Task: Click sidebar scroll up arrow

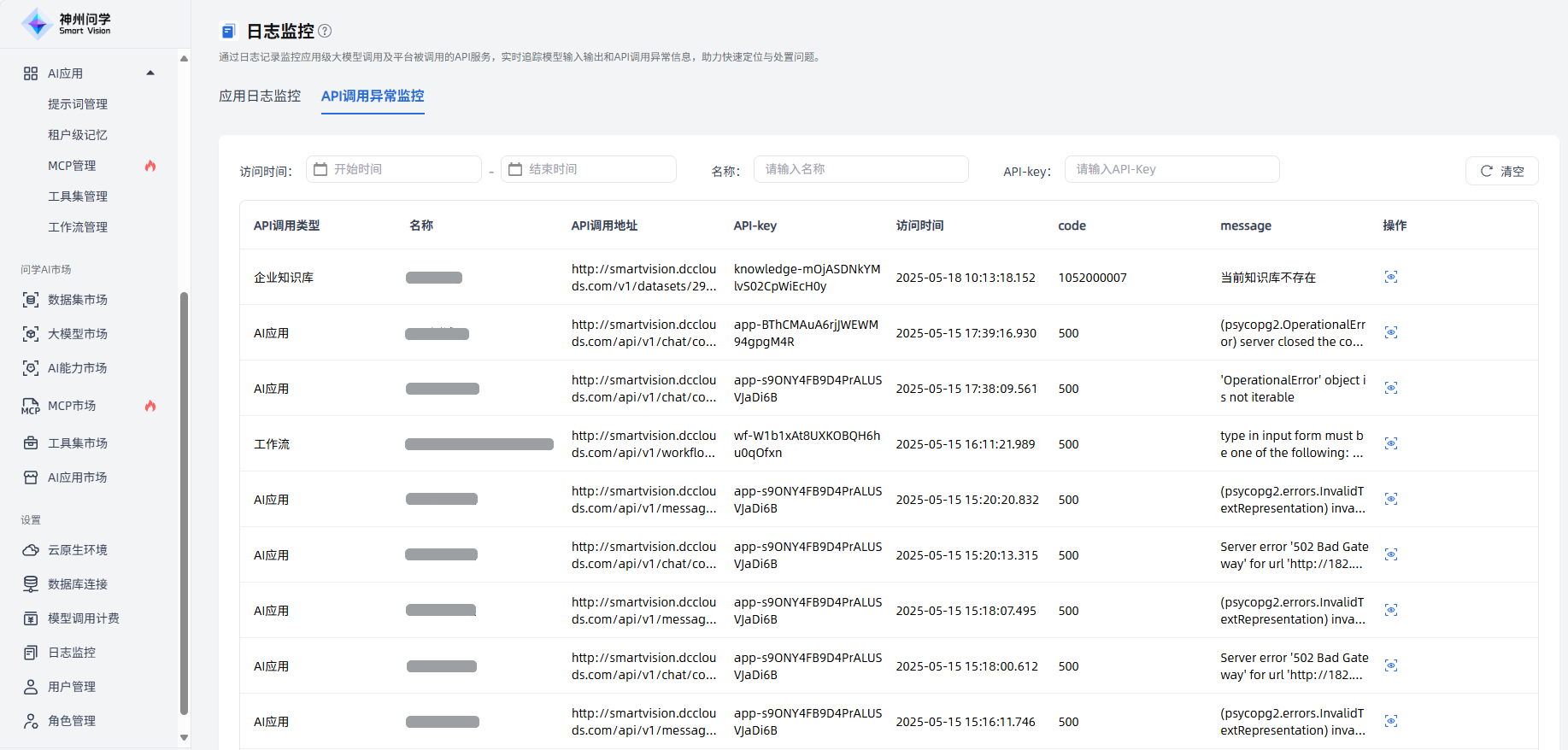Action: point(184,58)
